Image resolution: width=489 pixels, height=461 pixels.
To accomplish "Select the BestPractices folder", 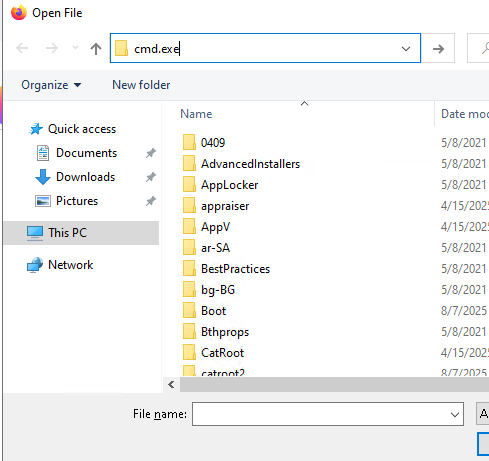I will pos(235,269).
